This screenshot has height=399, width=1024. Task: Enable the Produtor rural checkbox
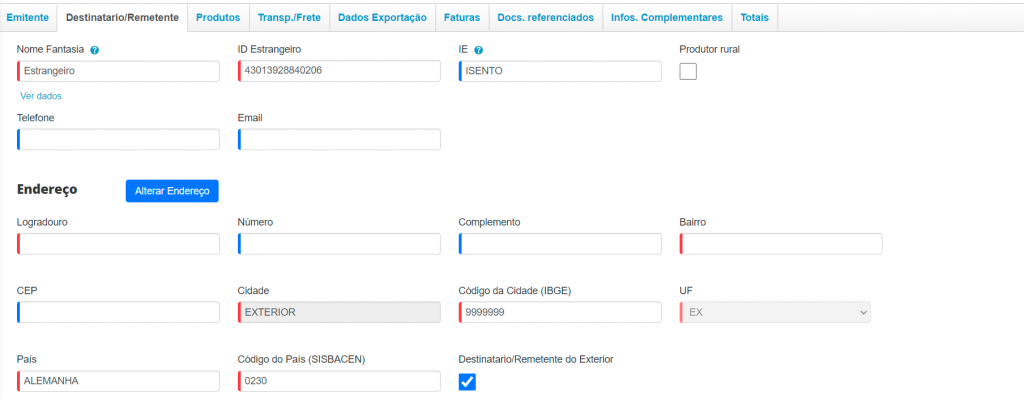[x=688, y=71]
